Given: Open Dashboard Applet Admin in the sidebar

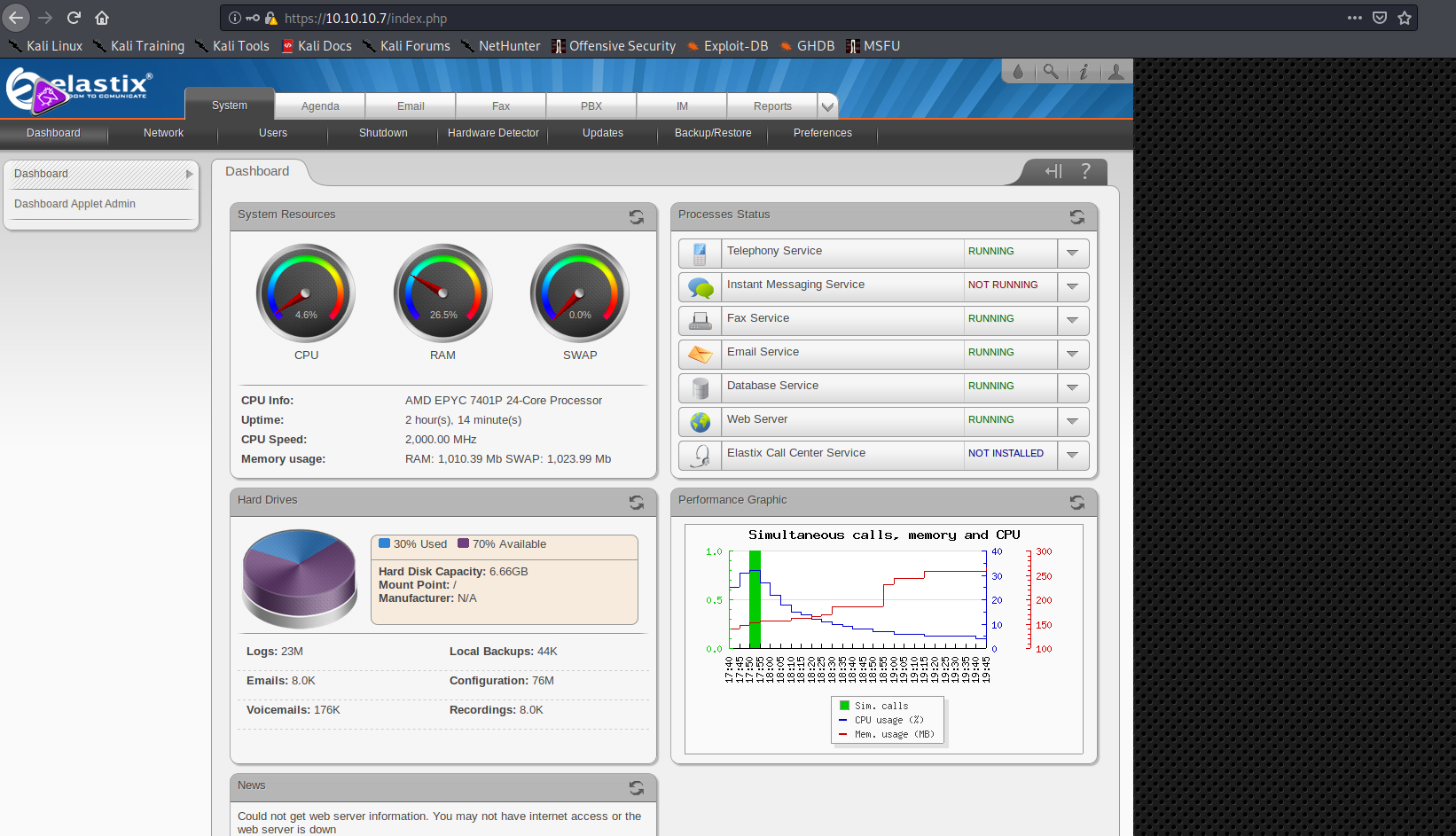Looking at the screenshot, I should [74, 203].
